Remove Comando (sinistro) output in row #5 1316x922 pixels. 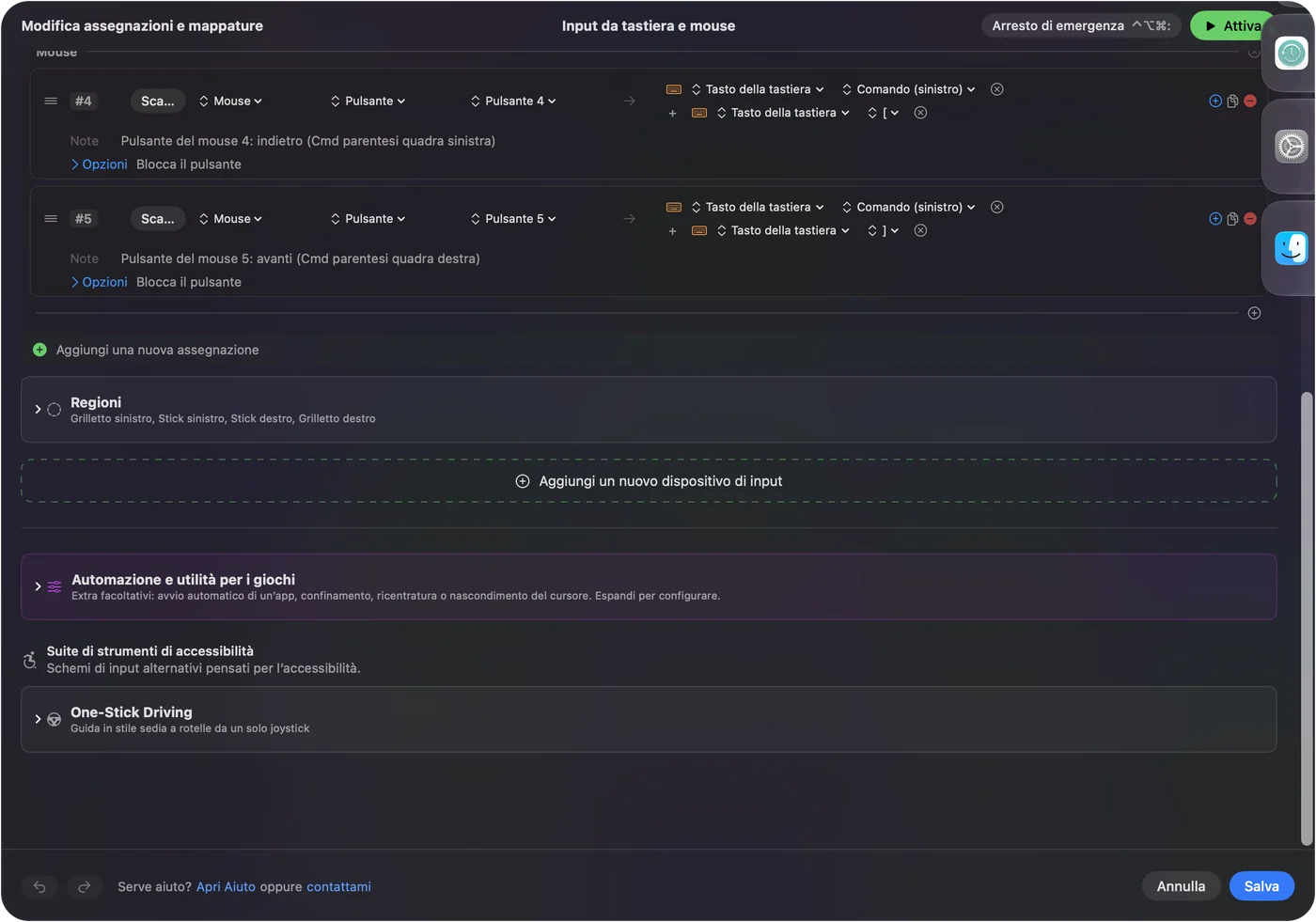(x=997, y=207)
